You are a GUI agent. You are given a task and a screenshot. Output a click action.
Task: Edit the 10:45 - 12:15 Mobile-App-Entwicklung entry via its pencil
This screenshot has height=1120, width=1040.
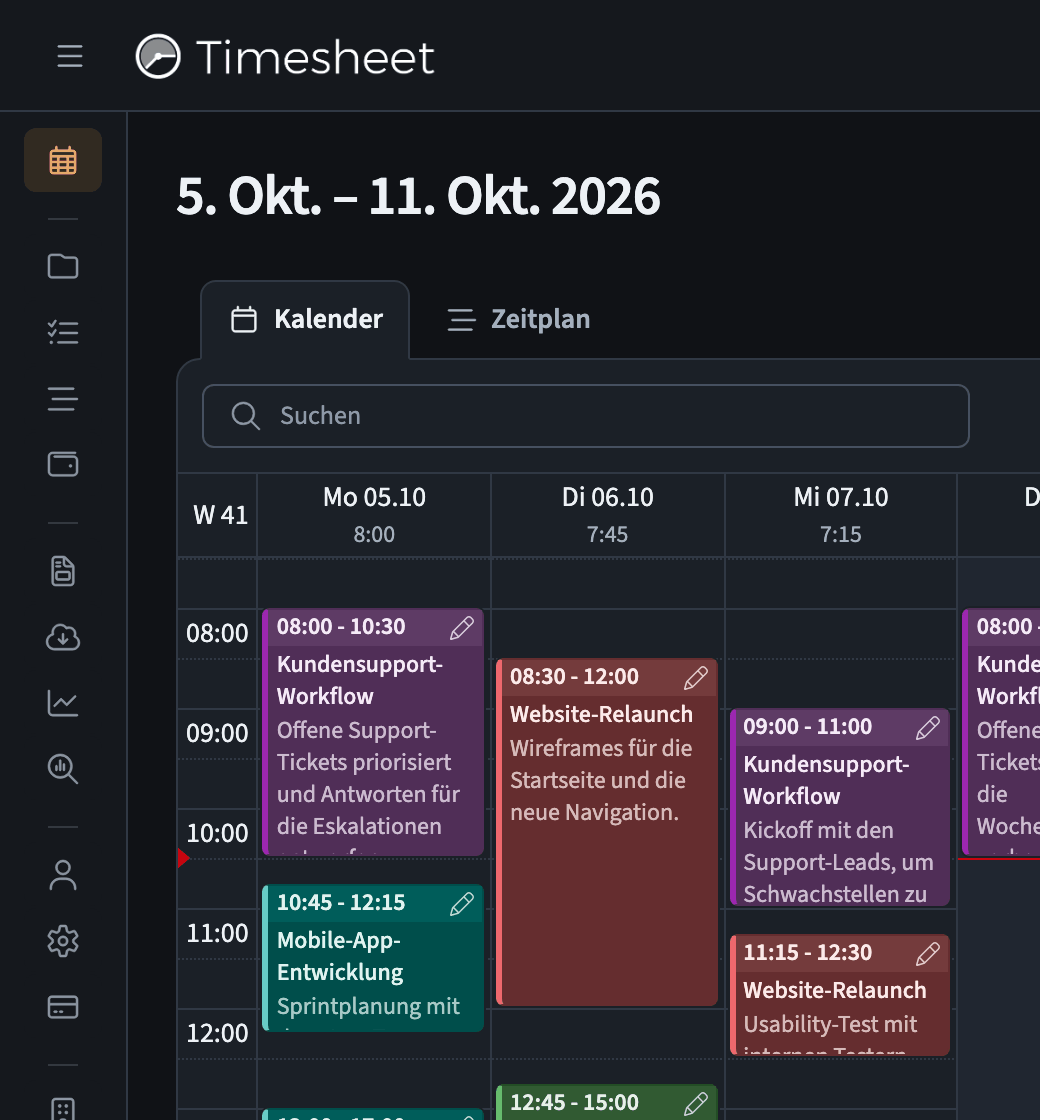click(x=462, y=904)
